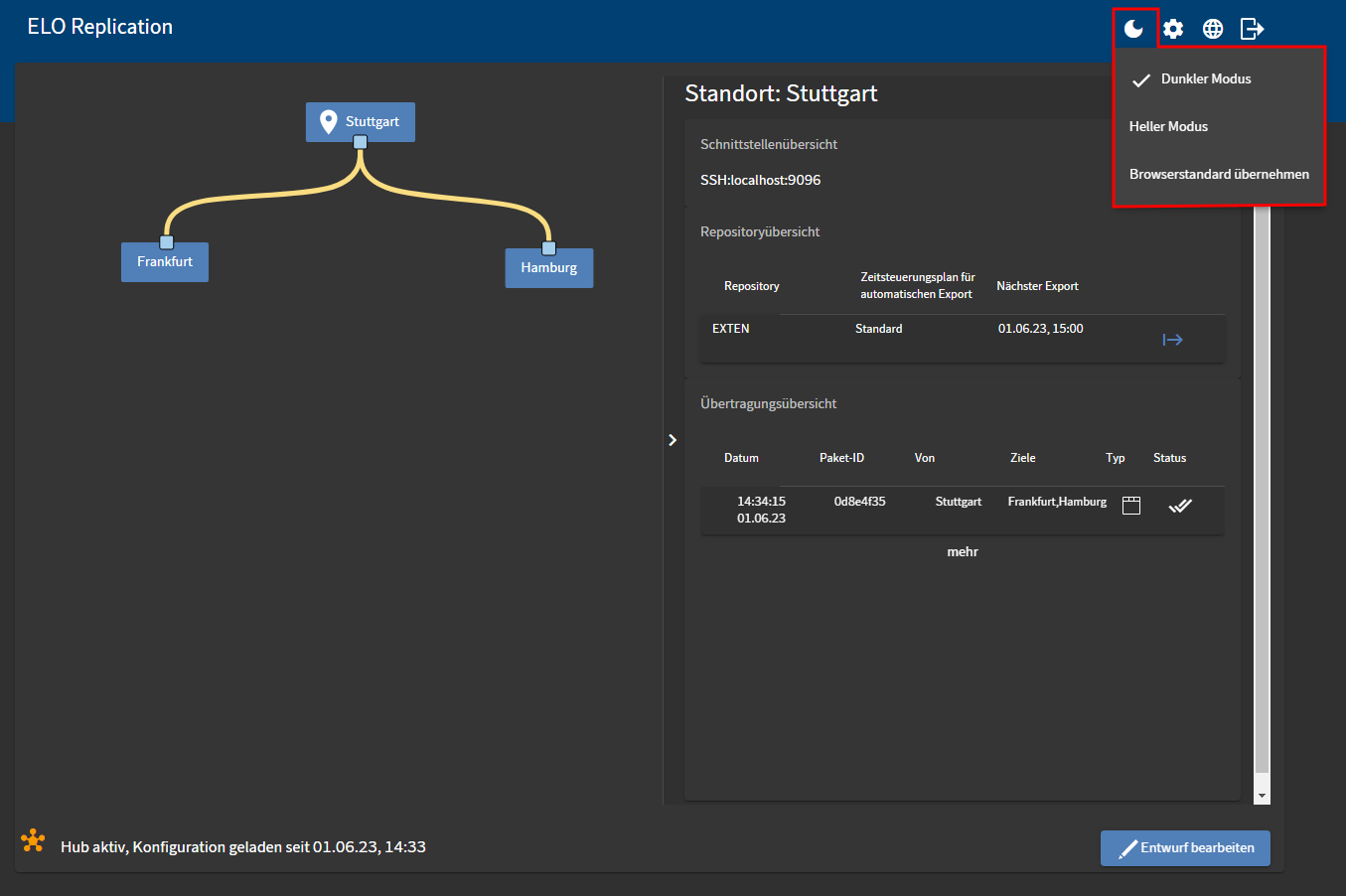Click the pencil icon on Entwurf bearbeiten
Image resolution: width=1346 pixels, height=896 pixels.
click(x=1127, y=848)
